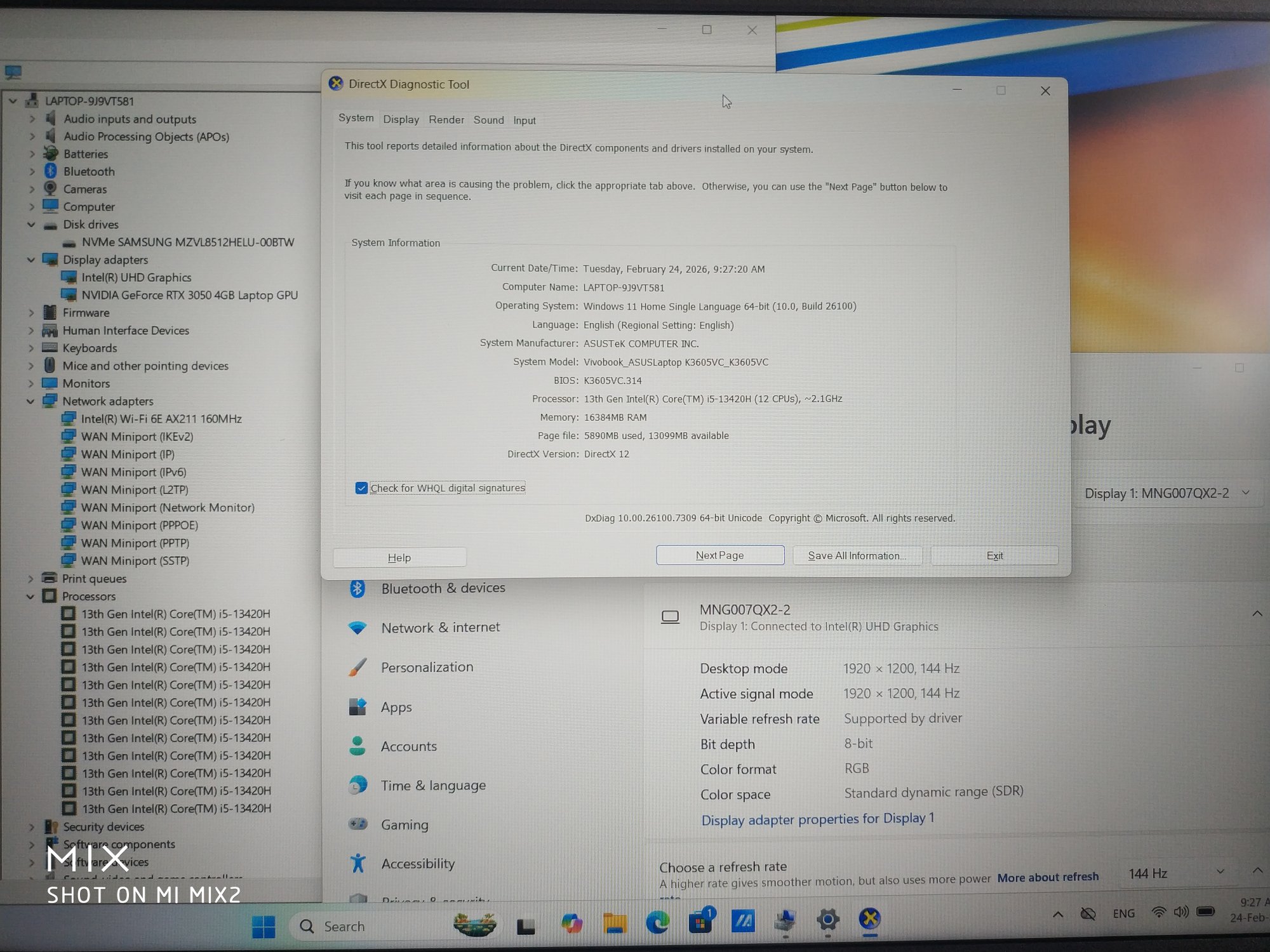This screenshot has width=1270, height=952.
Task: Switch to the Display tab in DxDiag
Action: pyautogui.click(x=401, y=119)
